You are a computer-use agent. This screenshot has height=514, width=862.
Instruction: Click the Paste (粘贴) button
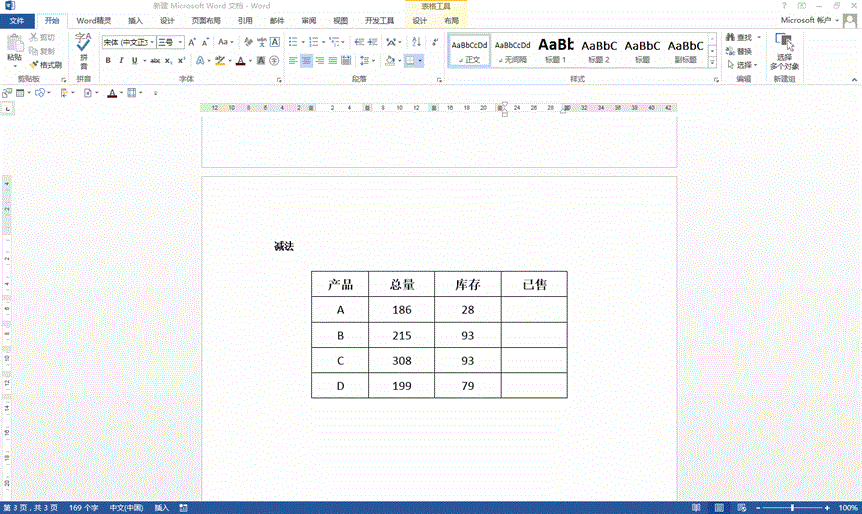[x=14, y=47]
